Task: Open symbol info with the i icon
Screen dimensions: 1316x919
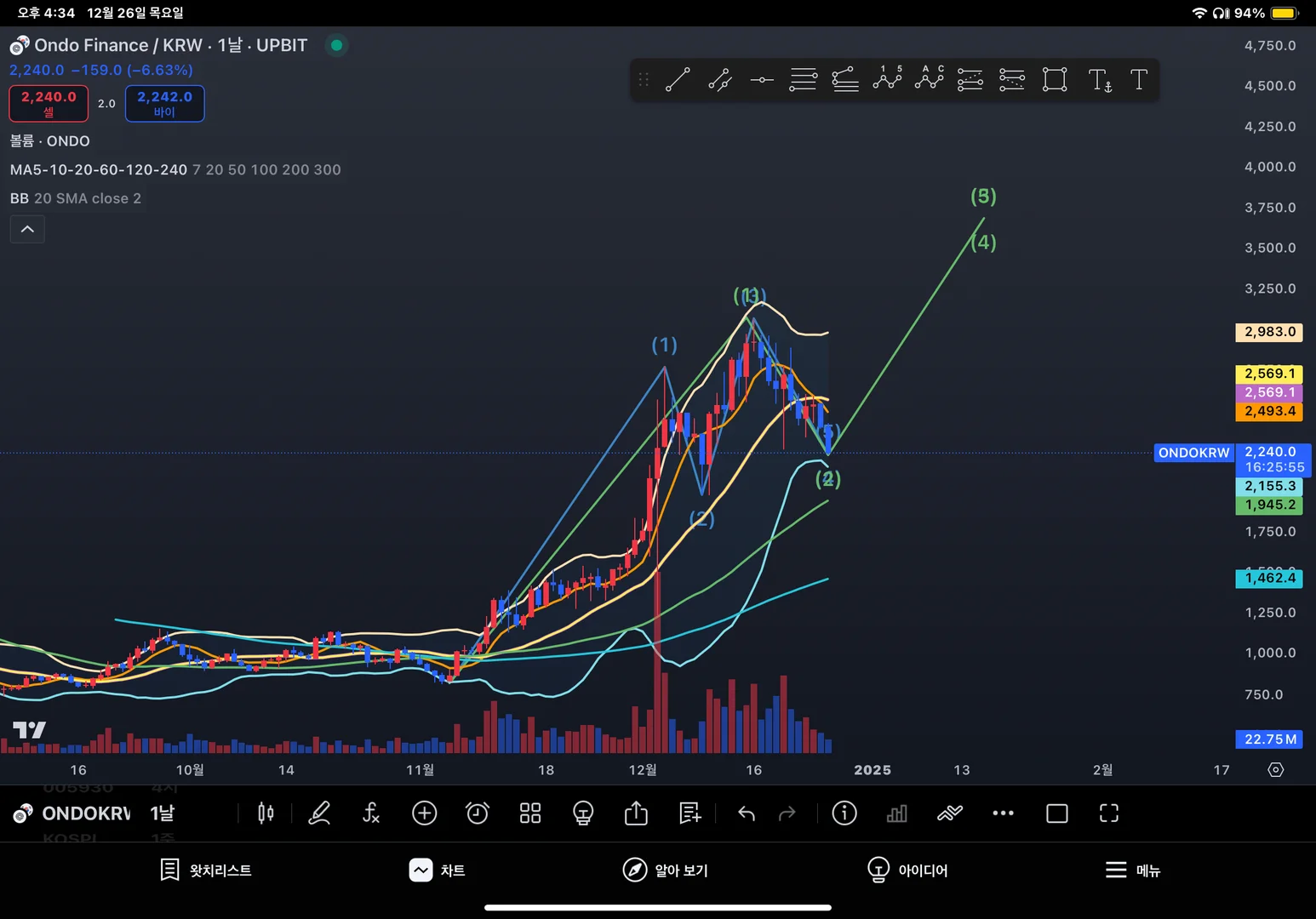Action: pyautogui.click(x=844, y=813)
